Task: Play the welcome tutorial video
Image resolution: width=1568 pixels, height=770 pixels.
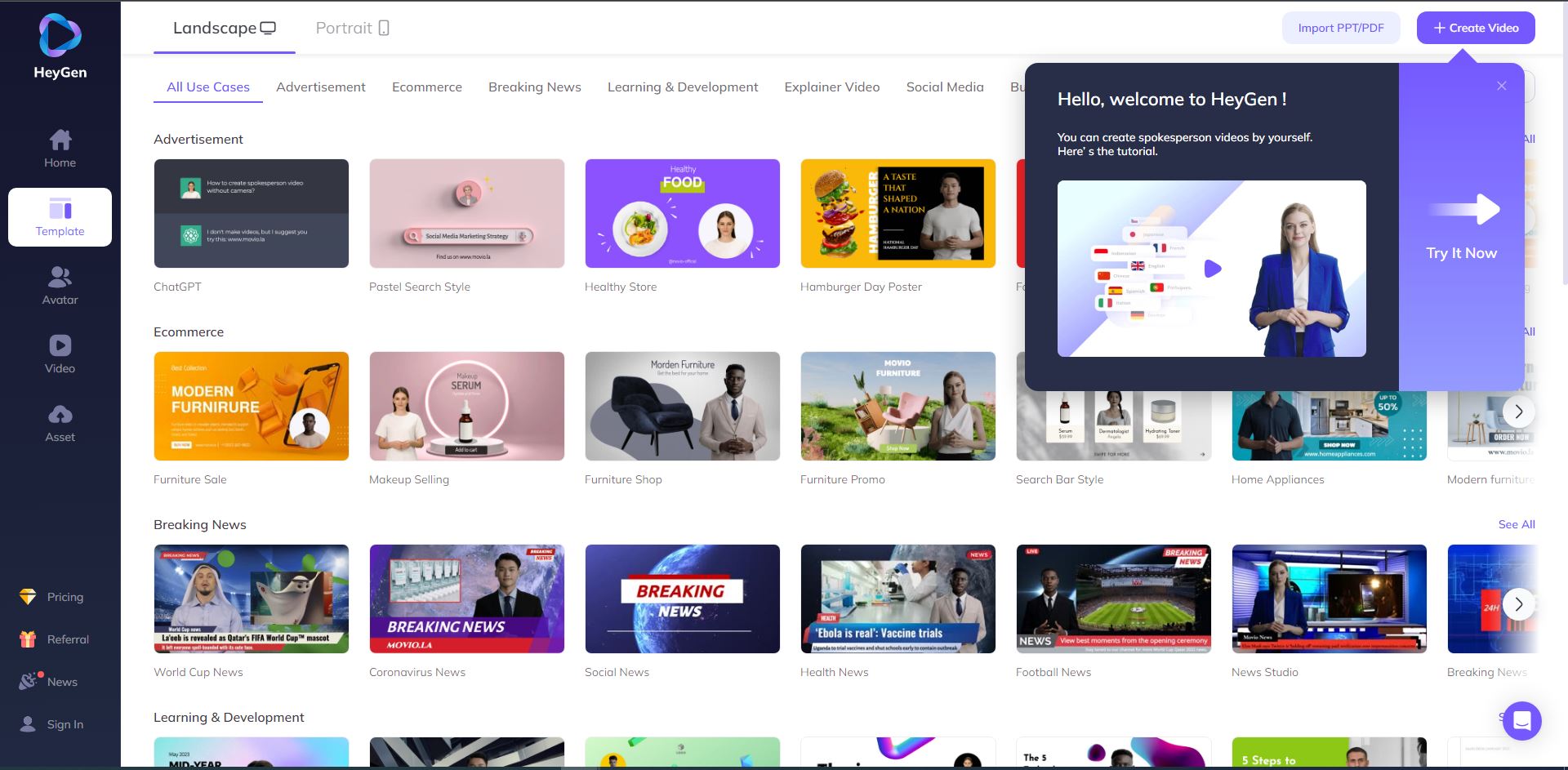Action: 1213,269
